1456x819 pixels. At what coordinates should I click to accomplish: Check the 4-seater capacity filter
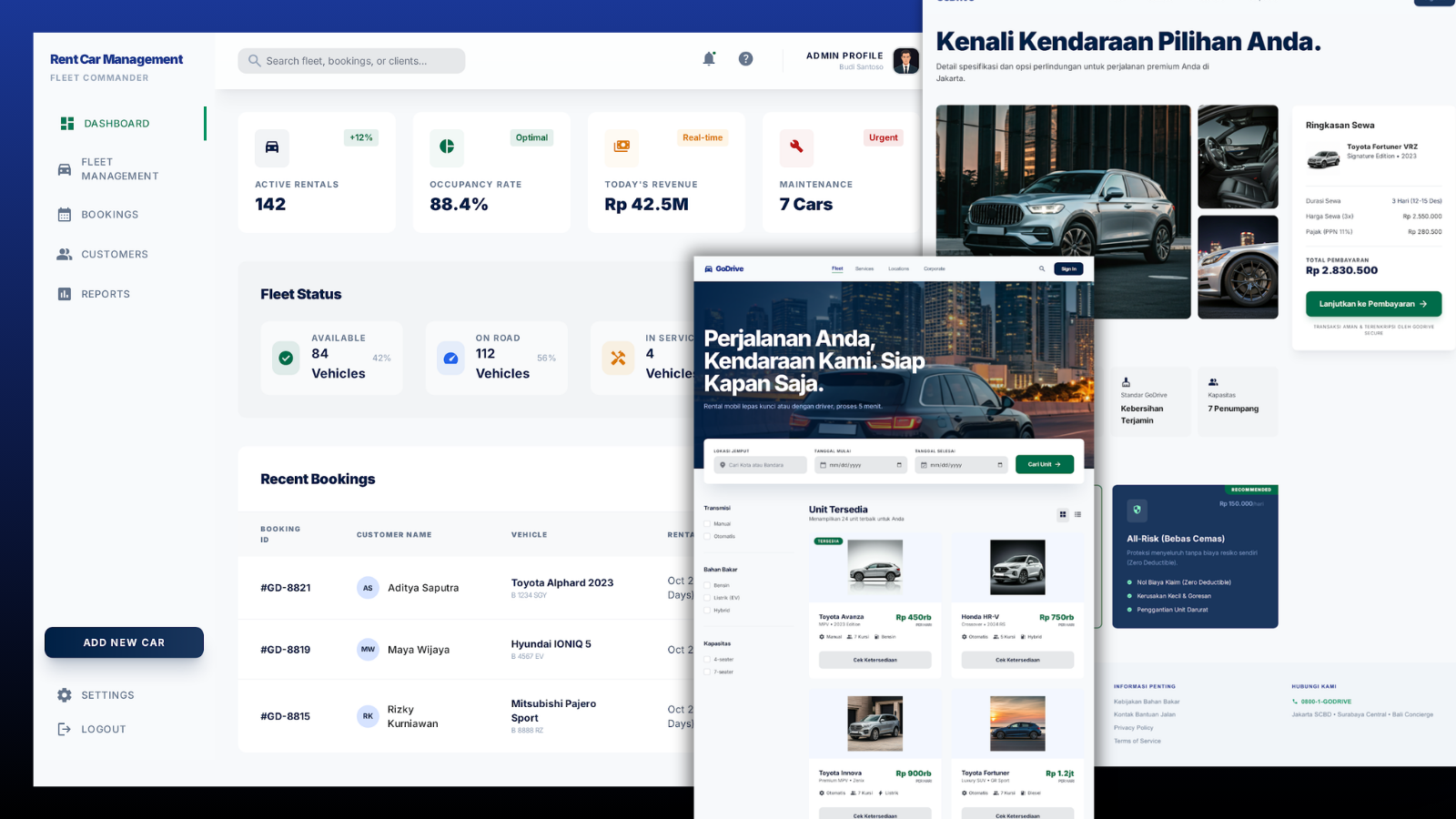707,659
